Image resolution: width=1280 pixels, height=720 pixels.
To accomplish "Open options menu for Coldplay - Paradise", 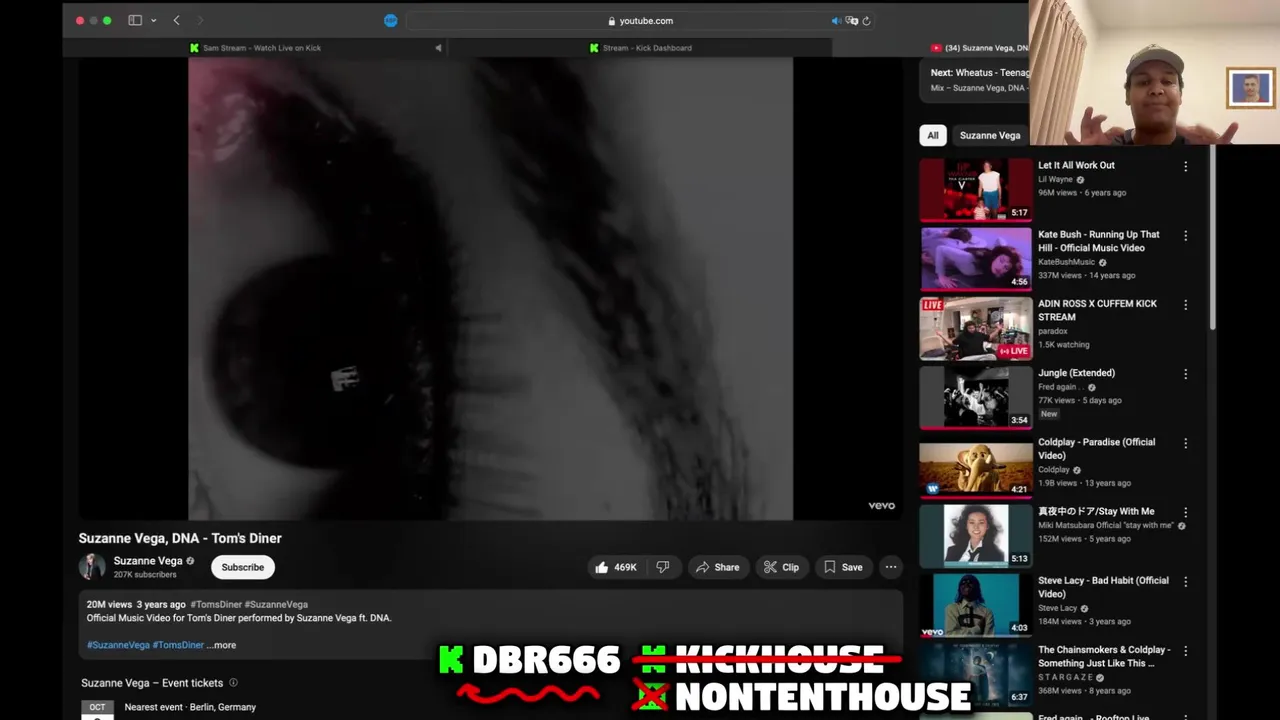I will (1186, 443).
